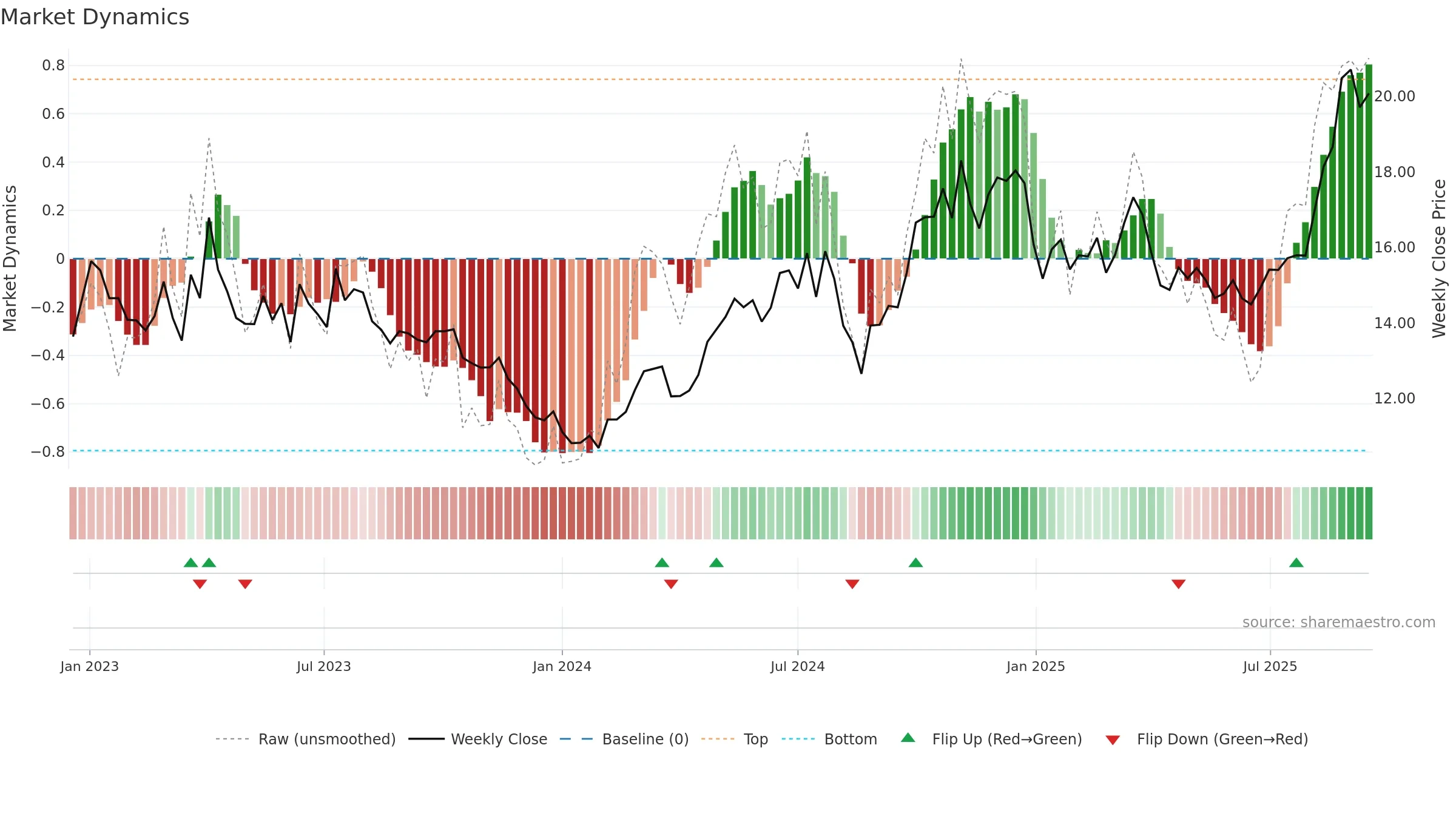Click the 0.4 left axis tick label
1456x819 pixels.
(53, 163)
